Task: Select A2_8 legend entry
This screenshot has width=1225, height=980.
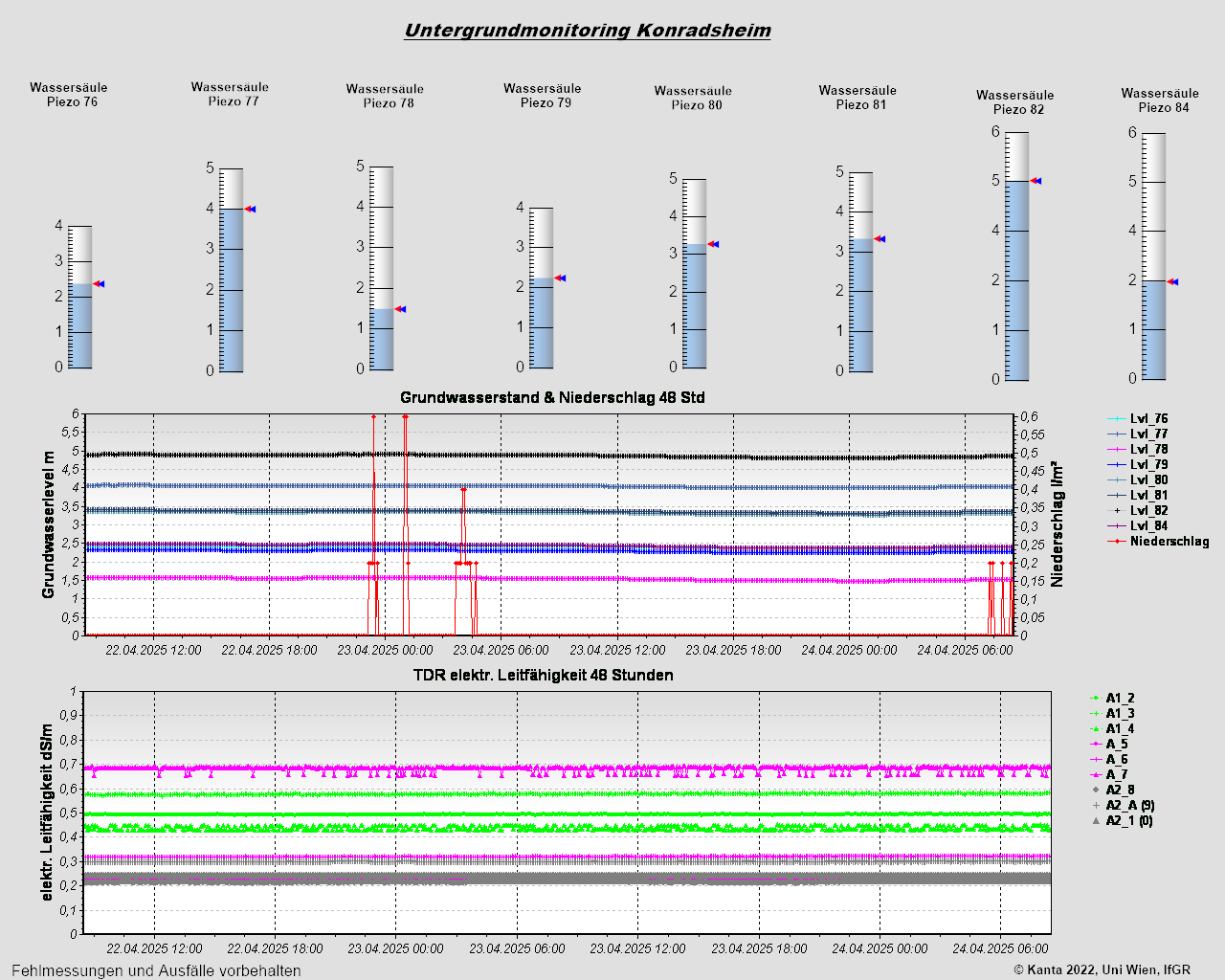Action: 1112,791
